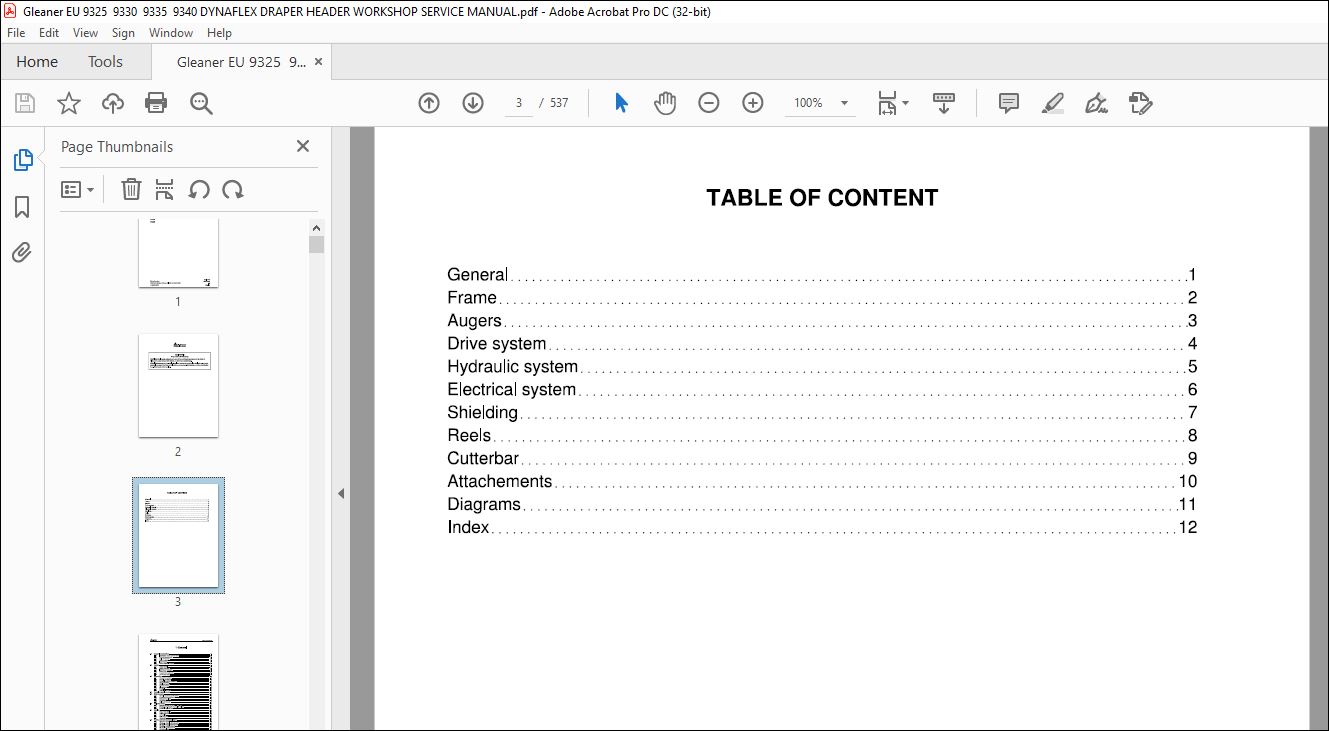This screenshot has height=731, width=1329.
Task: Print the document
Action: point(156,103)
